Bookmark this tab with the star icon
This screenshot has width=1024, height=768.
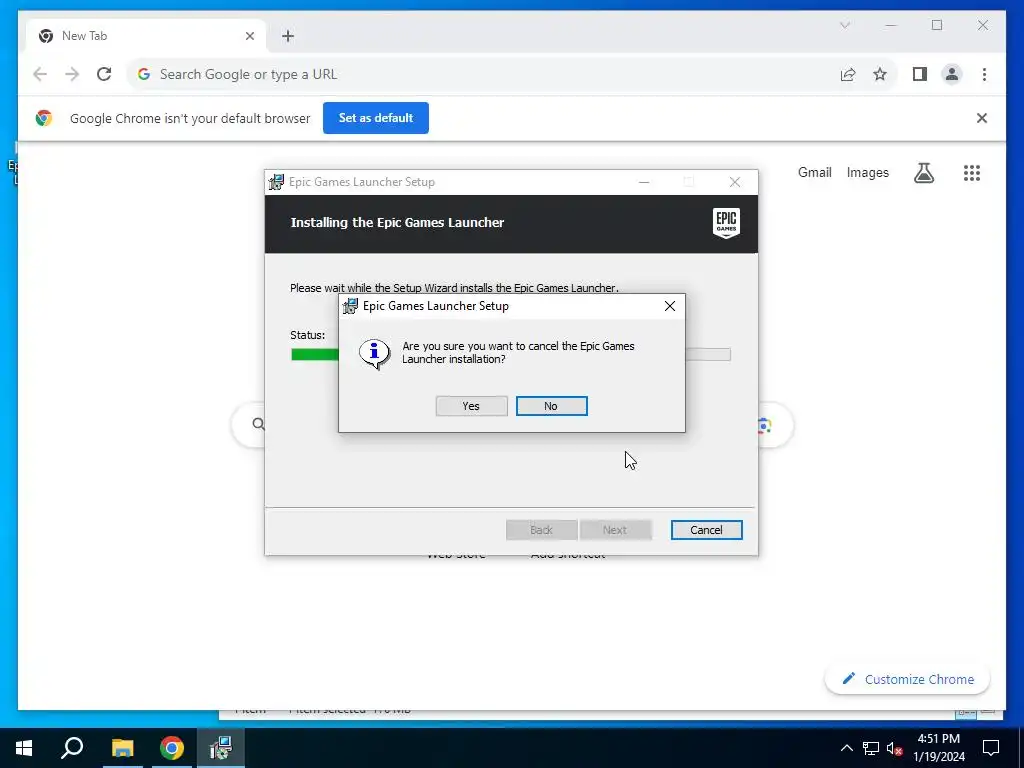tap(880, 74)
